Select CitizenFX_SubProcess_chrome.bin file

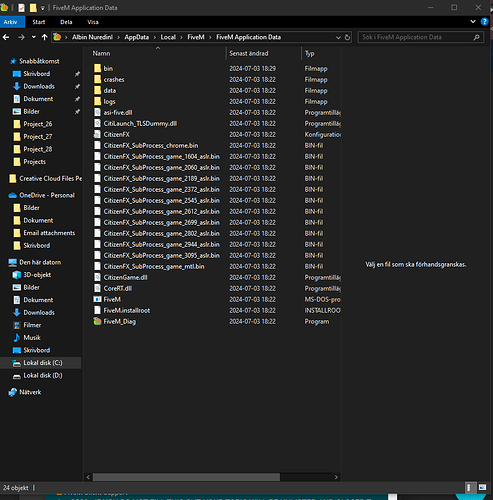[151, 145]
